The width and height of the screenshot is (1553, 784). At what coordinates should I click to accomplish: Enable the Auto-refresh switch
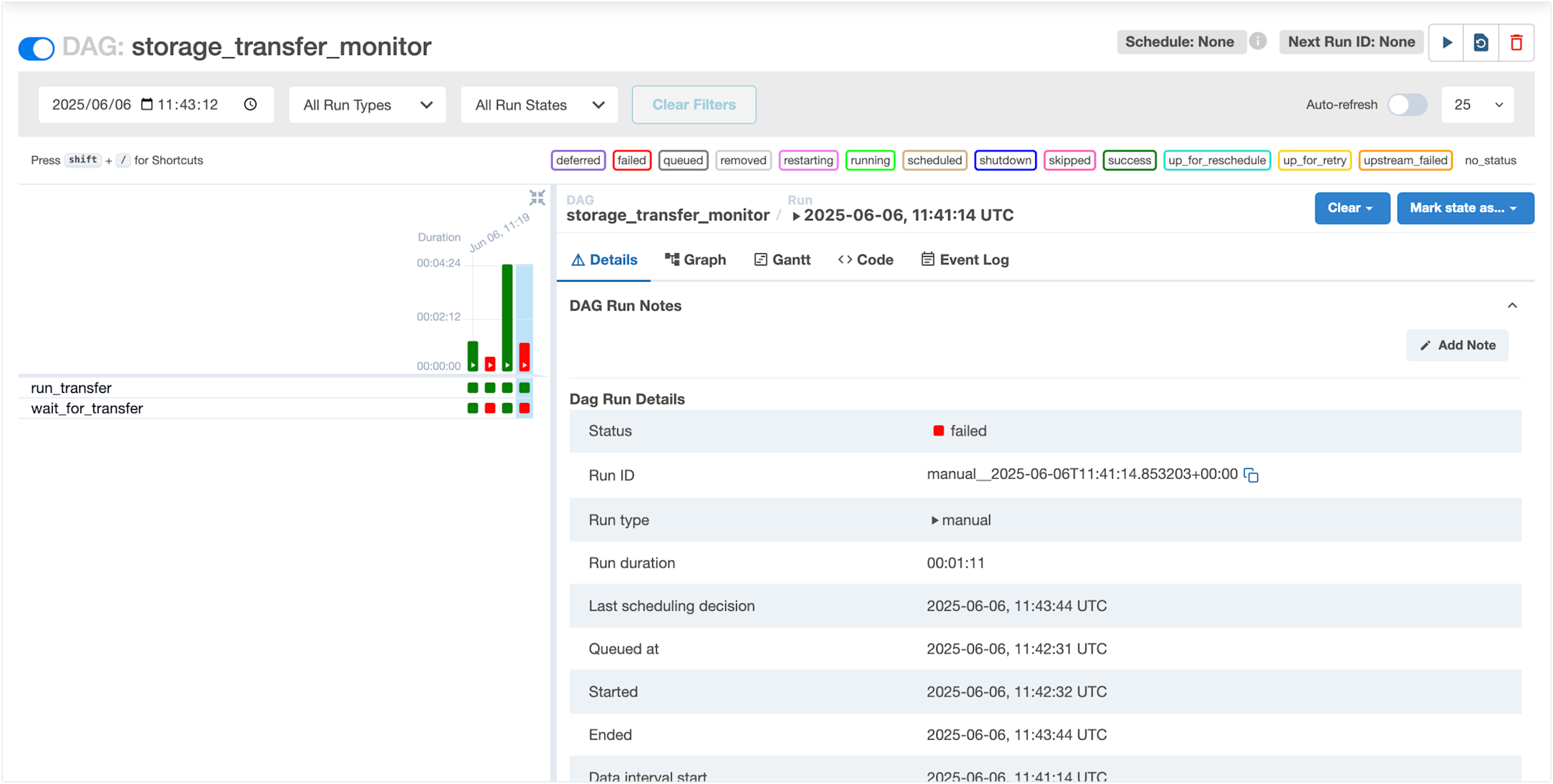(x=1407, y=104)
